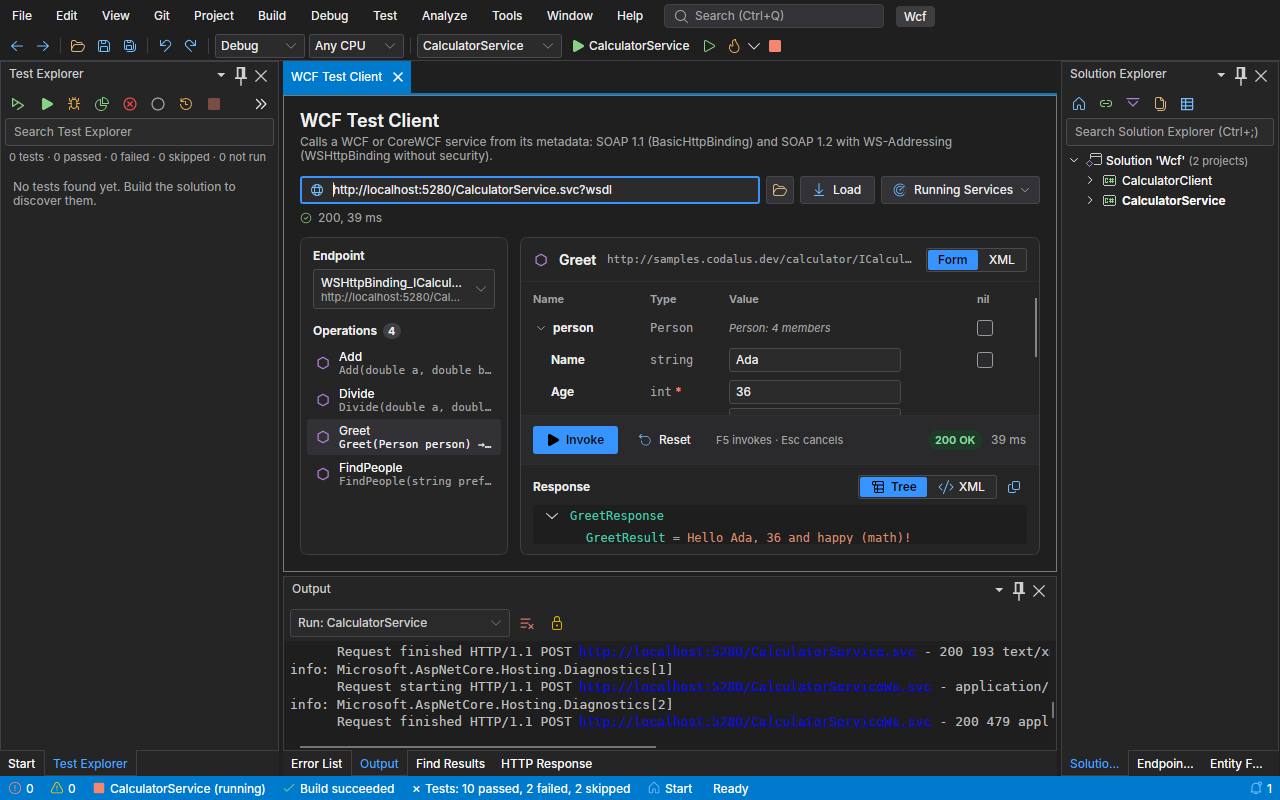Click the Run All Tests icon in Test Explorer

[x=18, y=104]
